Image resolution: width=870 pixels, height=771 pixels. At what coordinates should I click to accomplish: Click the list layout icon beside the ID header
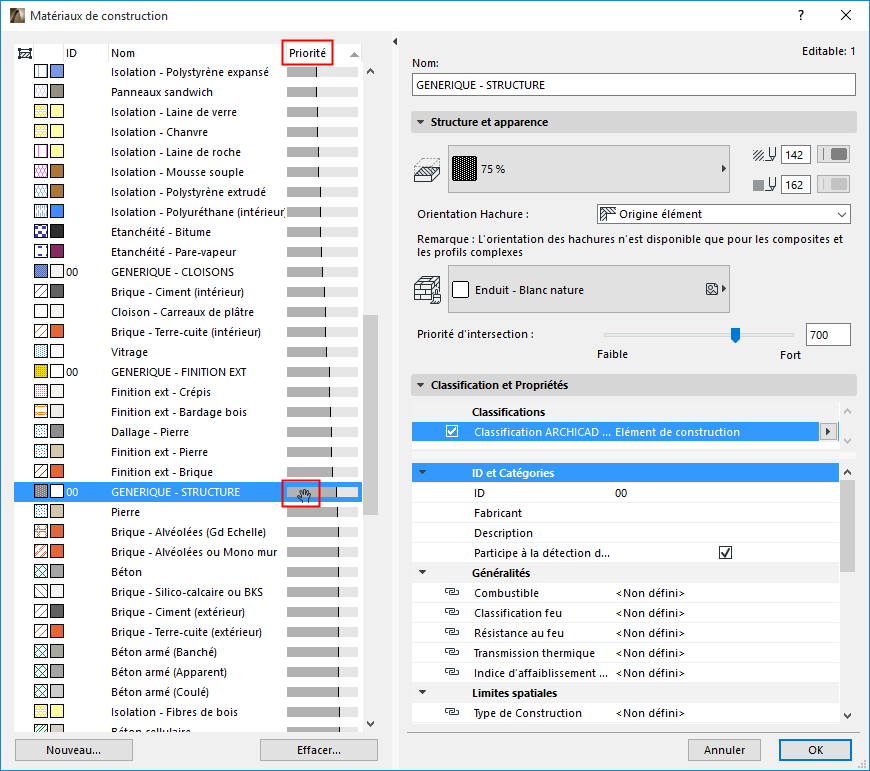[x=24, y=53]
